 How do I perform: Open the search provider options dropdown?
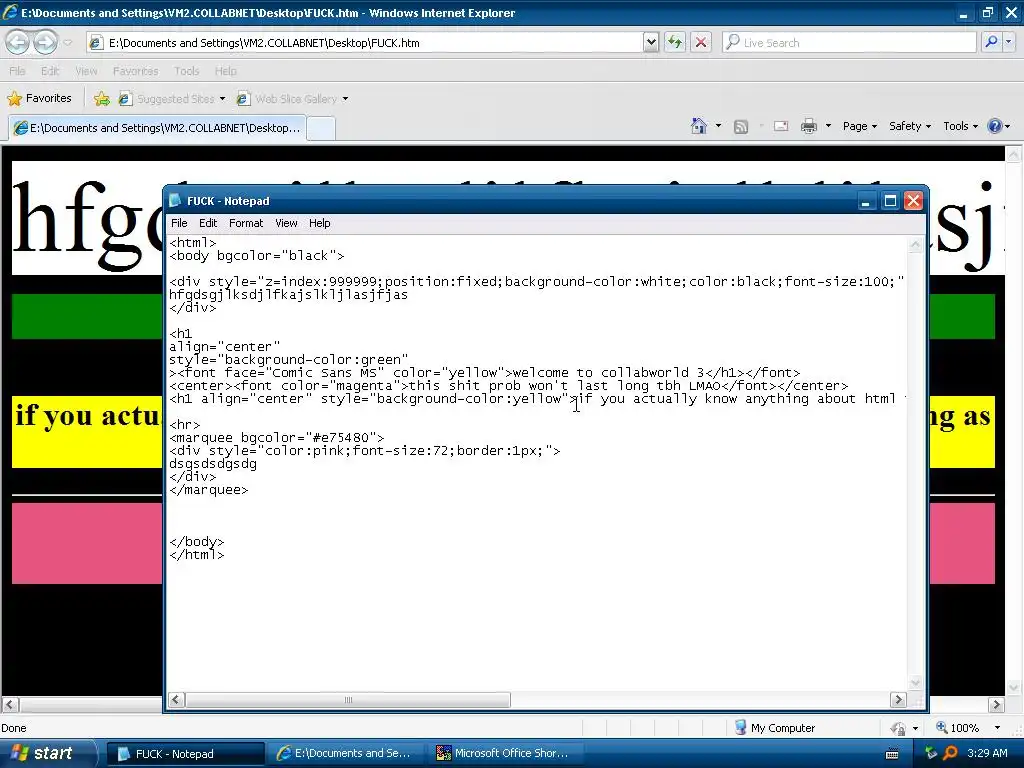[1009, 43]
